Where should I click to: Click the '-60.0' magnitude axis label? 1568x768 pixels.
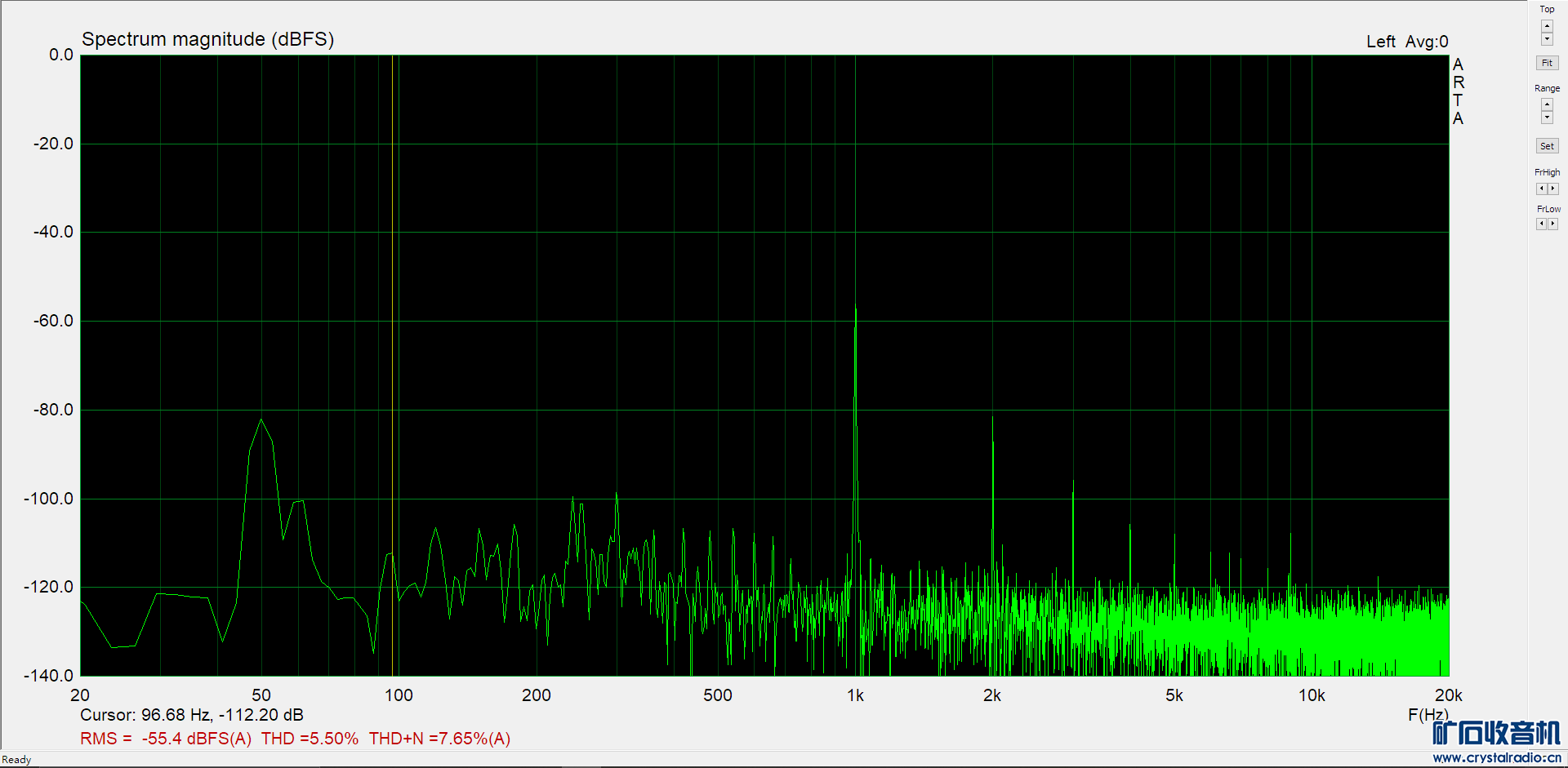click(x=53, y=321)
